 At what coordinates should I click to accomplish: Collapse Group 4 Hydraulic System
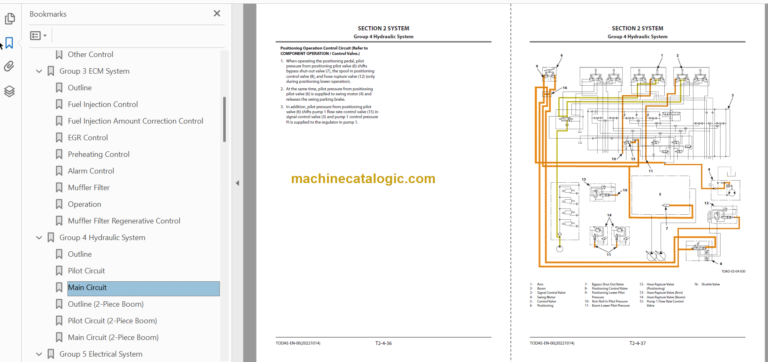click(x=39, y=238)
